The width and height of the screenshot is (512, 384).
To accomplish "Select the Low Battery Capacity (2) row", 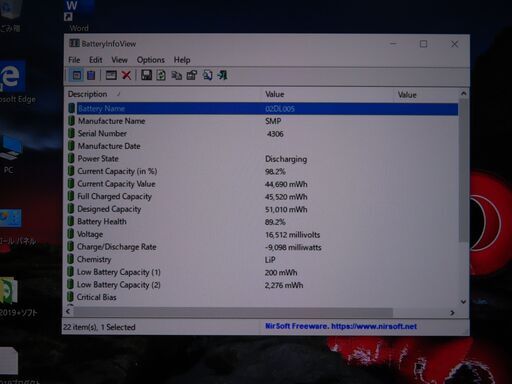I will [263, 285].
